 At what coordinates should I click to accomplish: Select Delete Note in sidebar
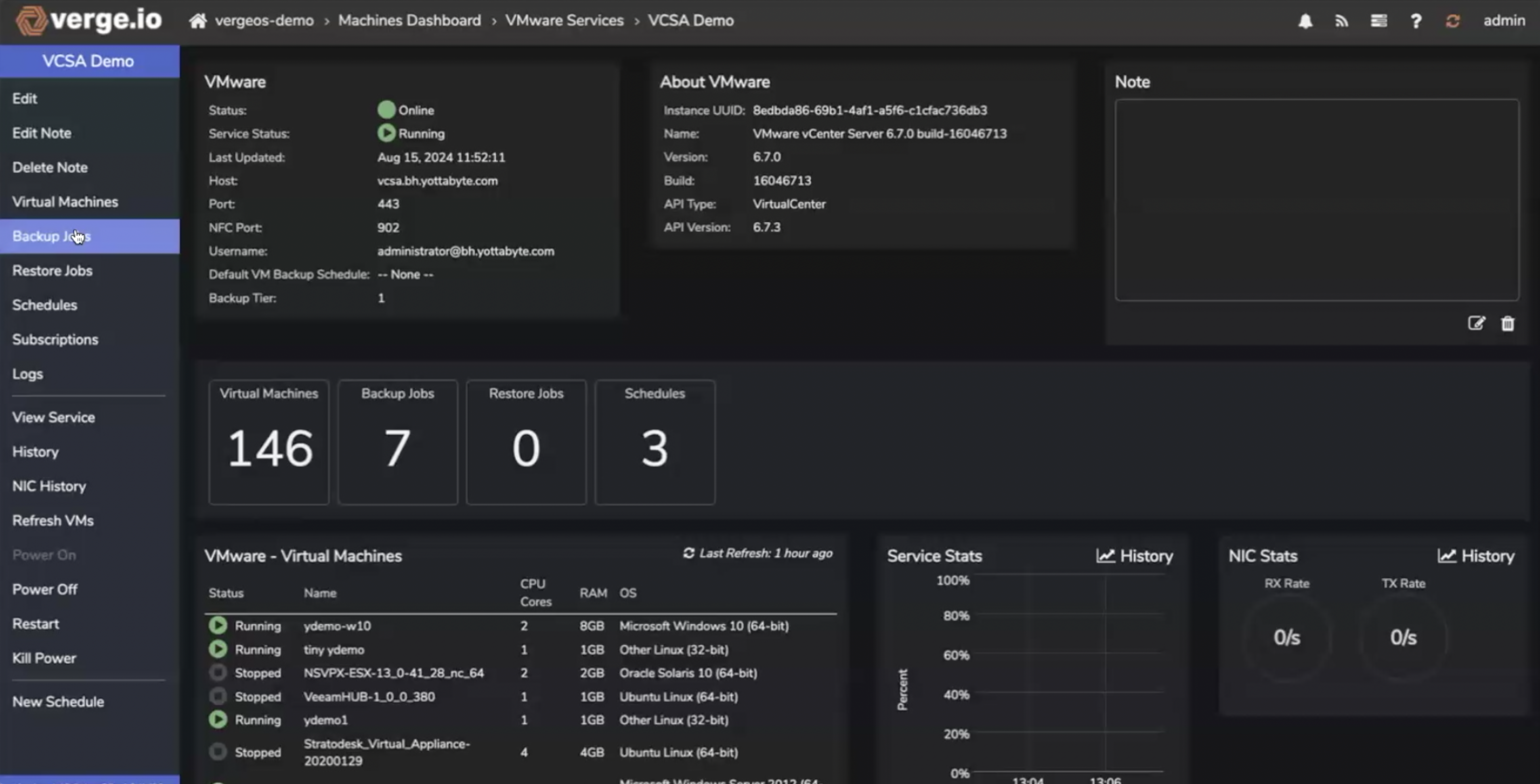pos(90,167)
